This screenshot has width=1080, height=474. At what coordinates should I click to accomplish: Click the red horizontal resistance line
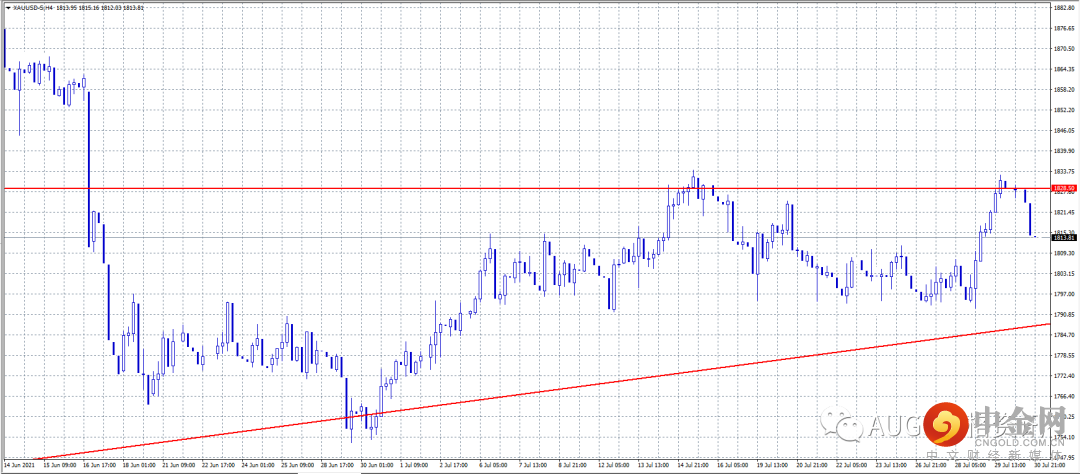pos(526,187)
